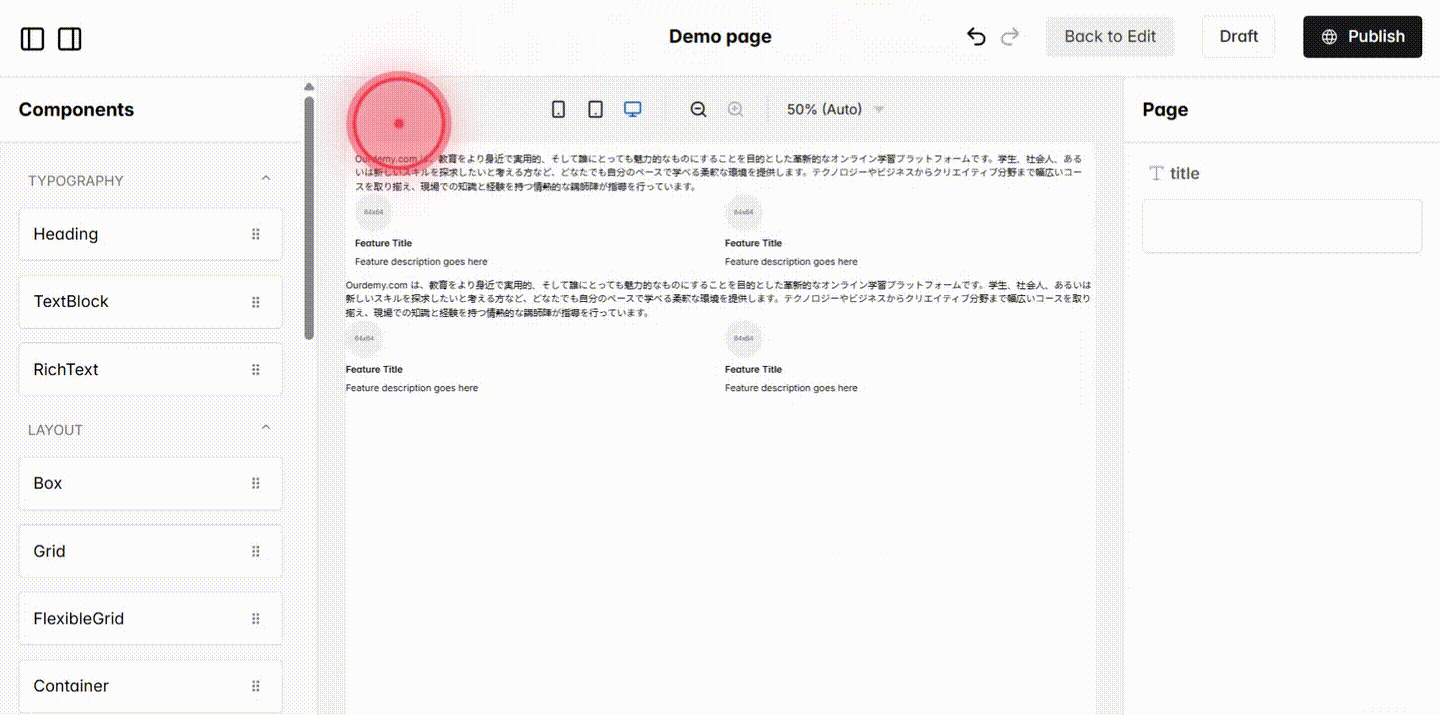Collapse the TYPOGRAPHY section
Image resolution: width=1440 pixels, height=715 pixels.
[265, 177]
